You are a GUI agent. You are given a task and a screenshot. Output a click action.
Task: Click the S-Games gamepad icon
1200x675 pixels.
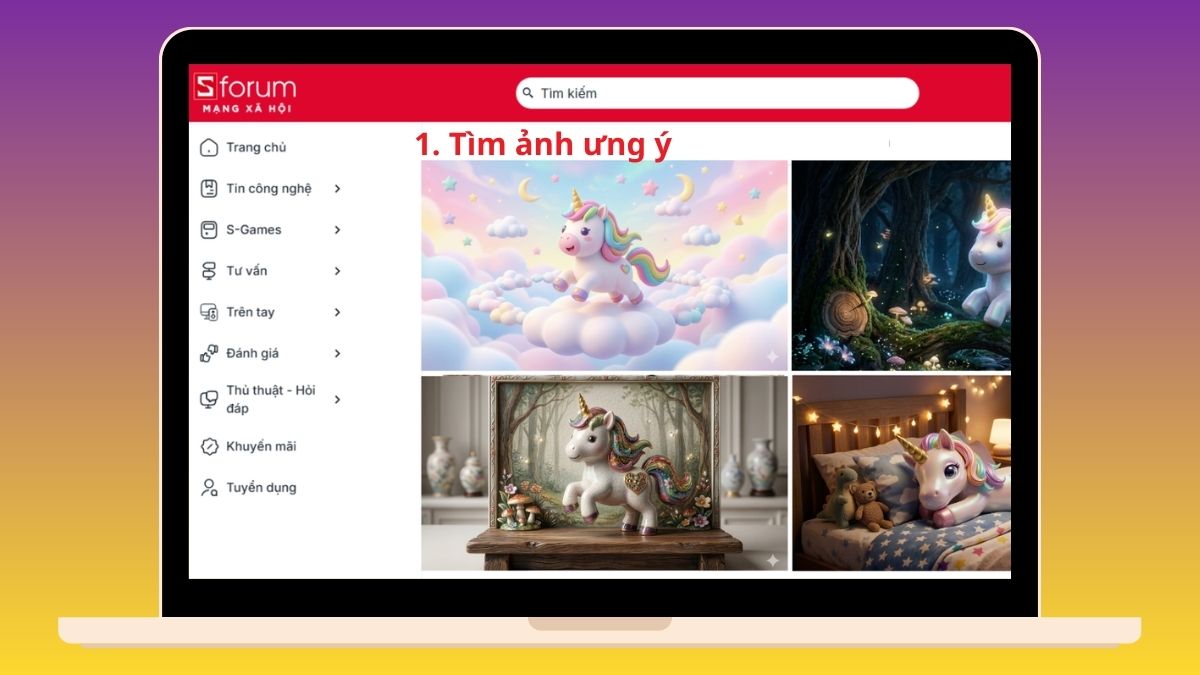(x=207, y=229)
